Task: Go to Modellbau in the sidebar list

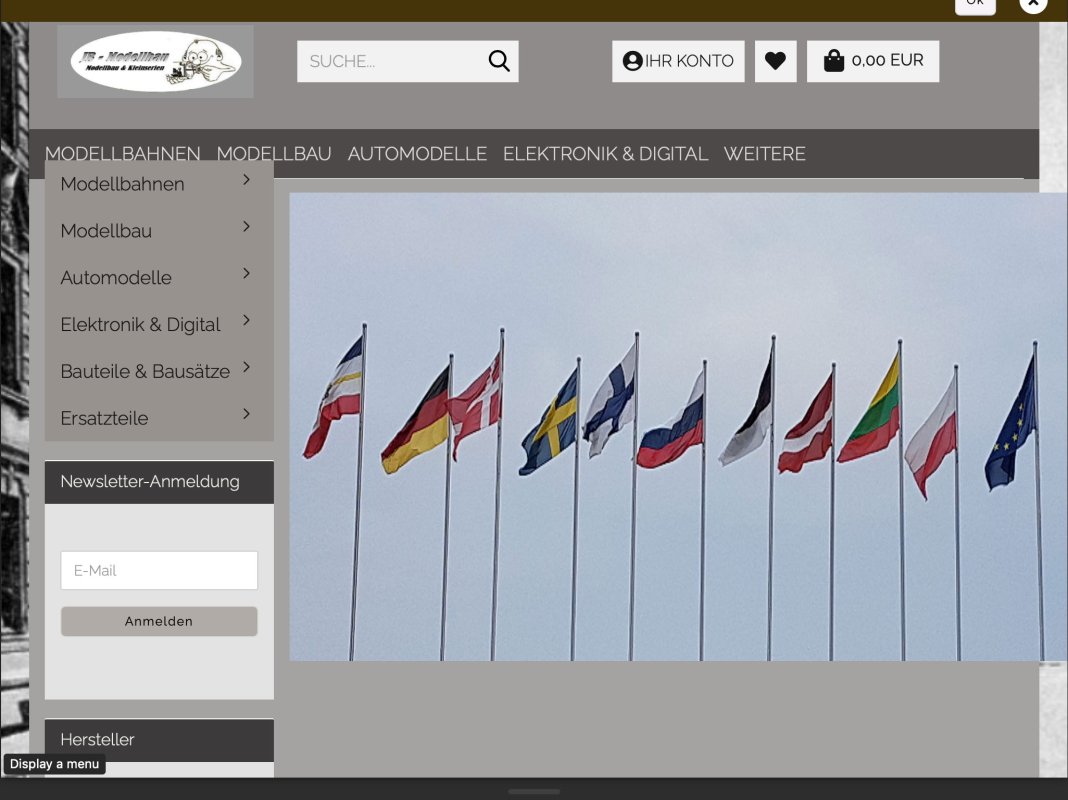Action: (x=106, y=231)
